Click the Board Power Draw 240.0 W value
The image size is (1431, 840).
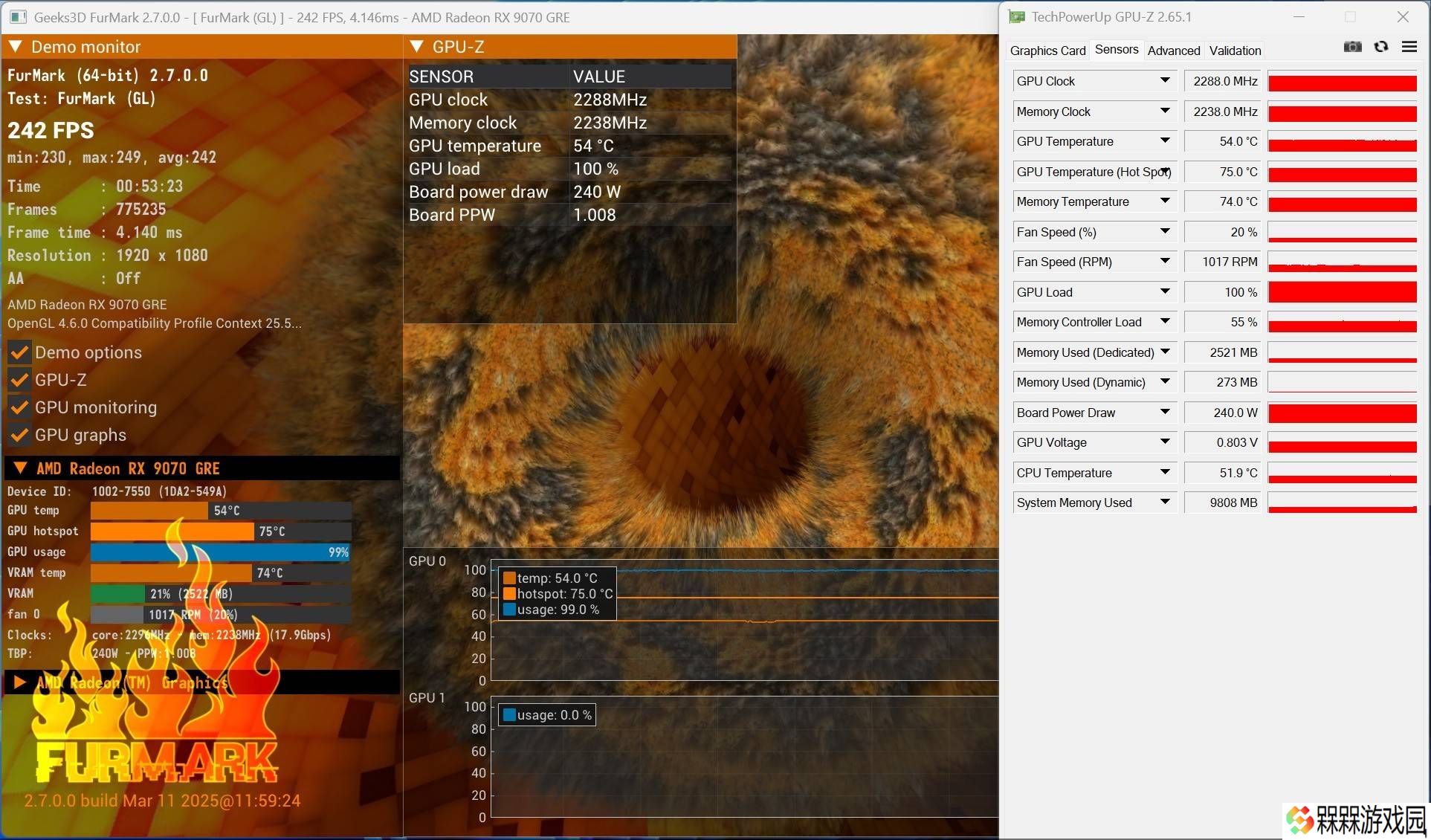pos(1223,413)
